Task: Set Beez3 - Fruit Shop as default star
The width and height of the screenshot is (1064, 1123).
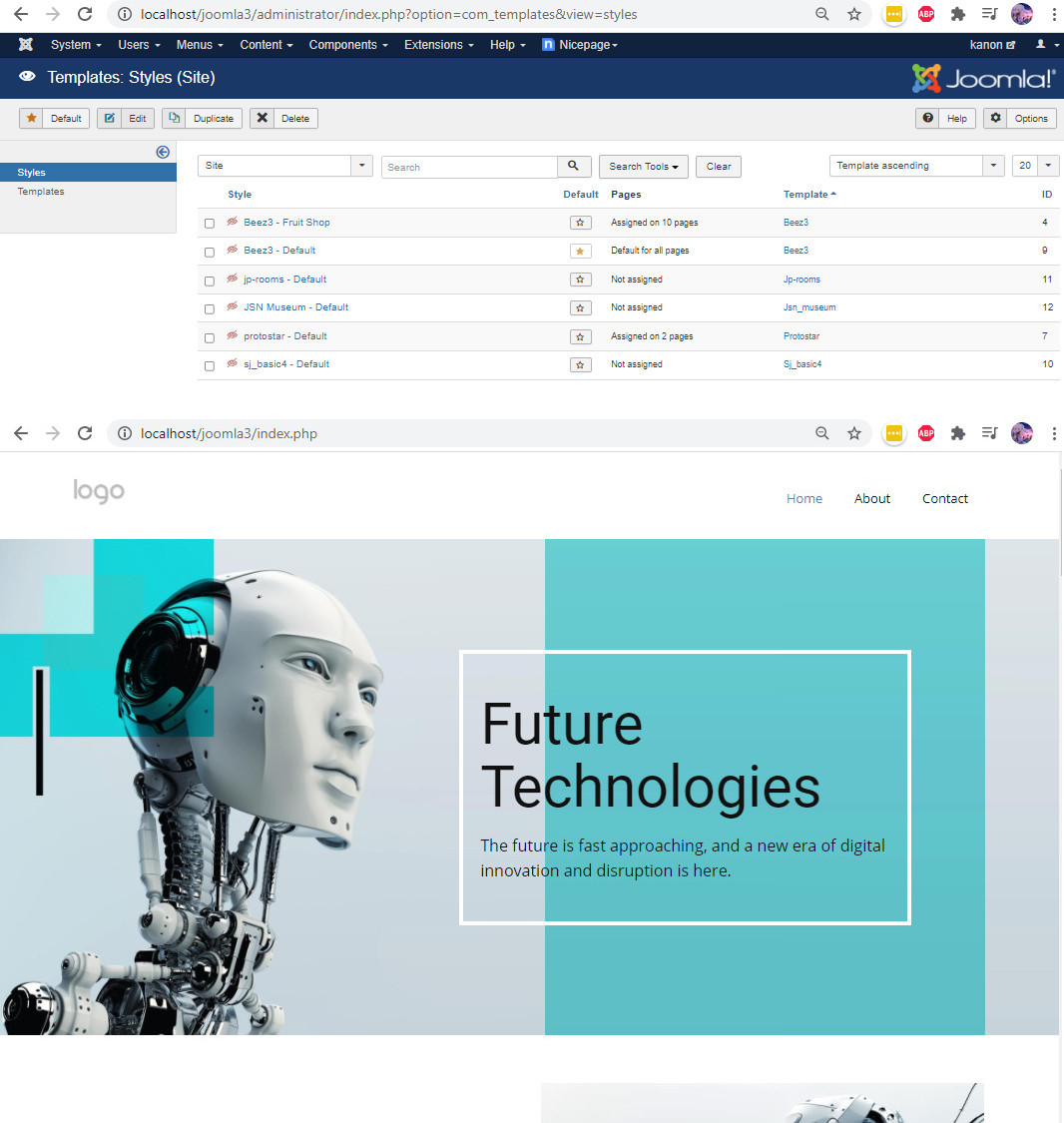Action: pyautogui.click(x=580, y=223)
